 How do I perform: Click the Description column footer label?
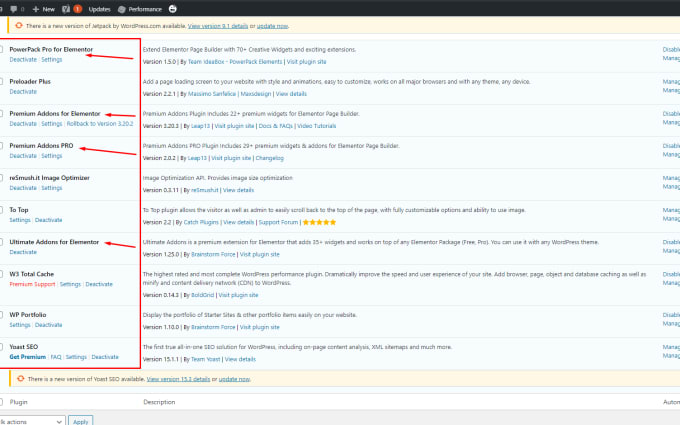click(159, 402)
